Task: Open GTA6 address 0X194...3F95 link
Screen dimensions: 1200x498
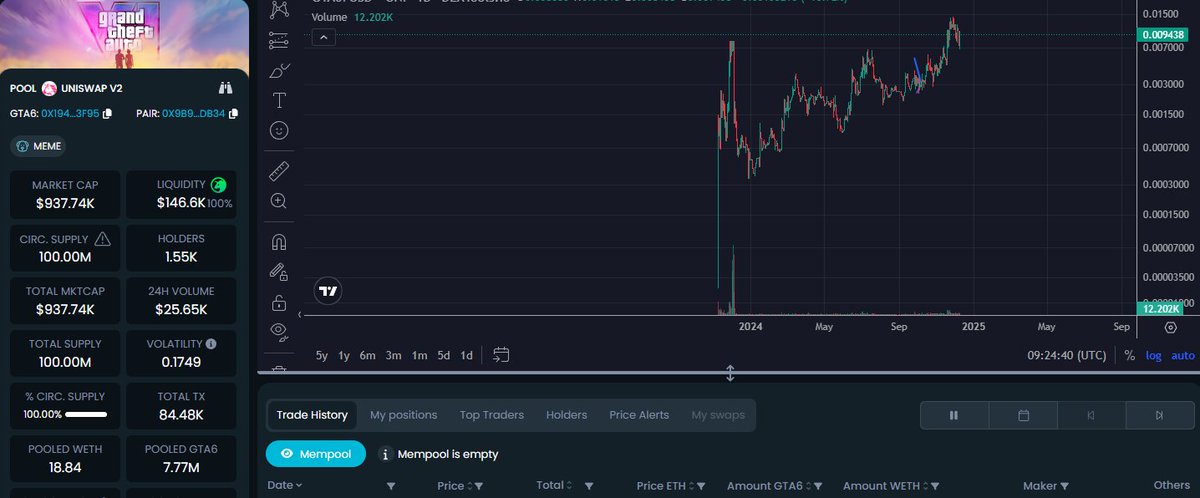Action: coord(70,114)
